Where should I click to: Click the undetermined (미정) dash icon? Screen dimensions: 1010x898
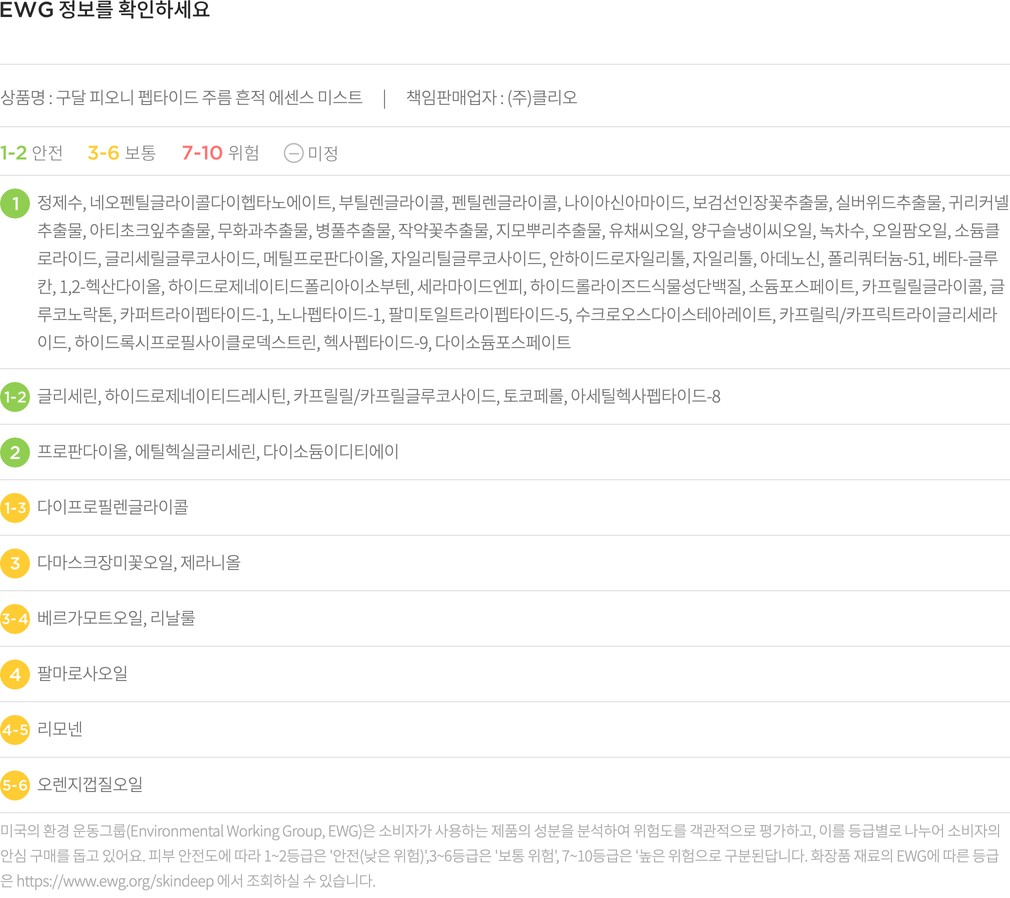[293, 153]
